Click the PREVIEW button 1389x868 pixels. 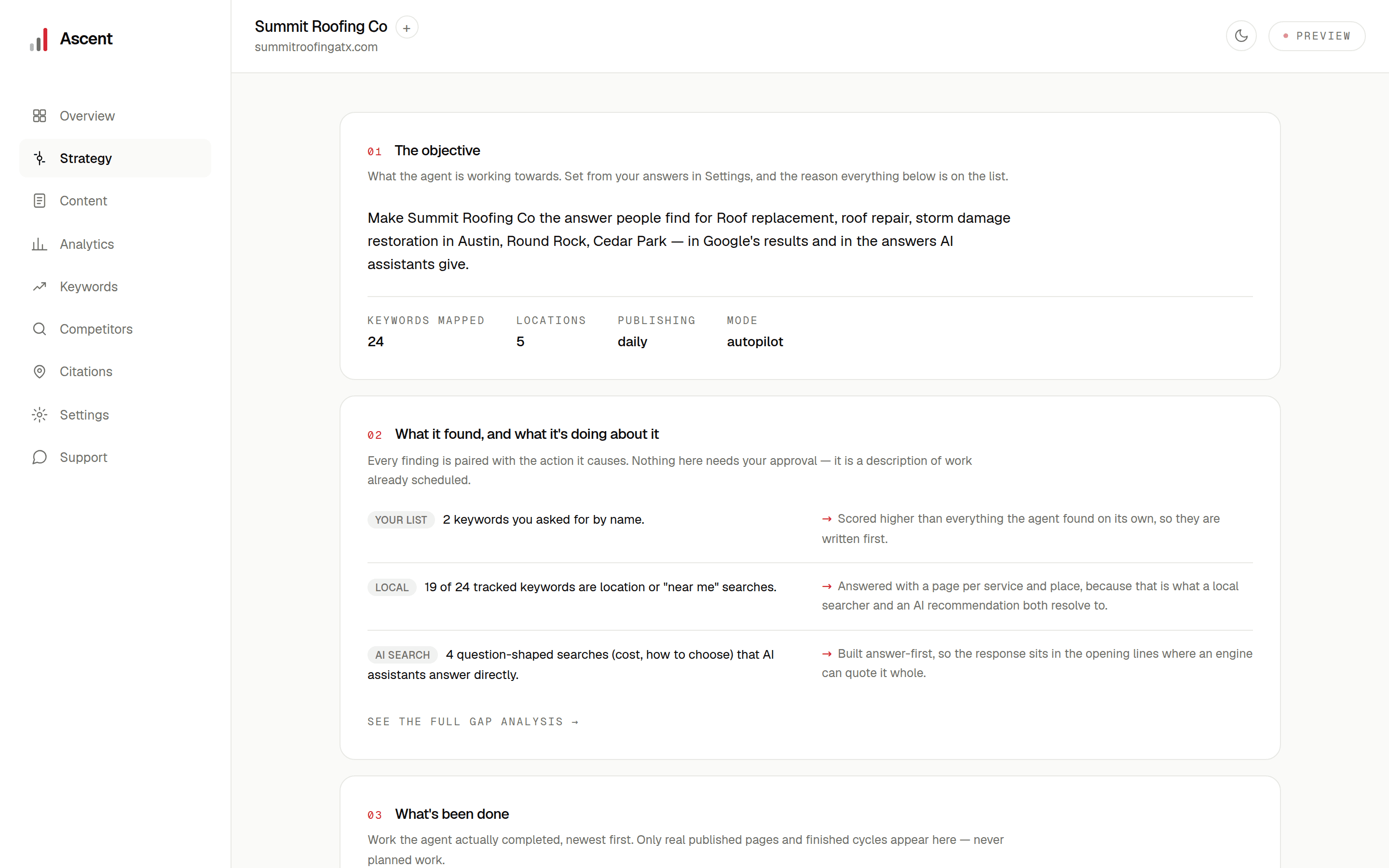[1317, 36]
